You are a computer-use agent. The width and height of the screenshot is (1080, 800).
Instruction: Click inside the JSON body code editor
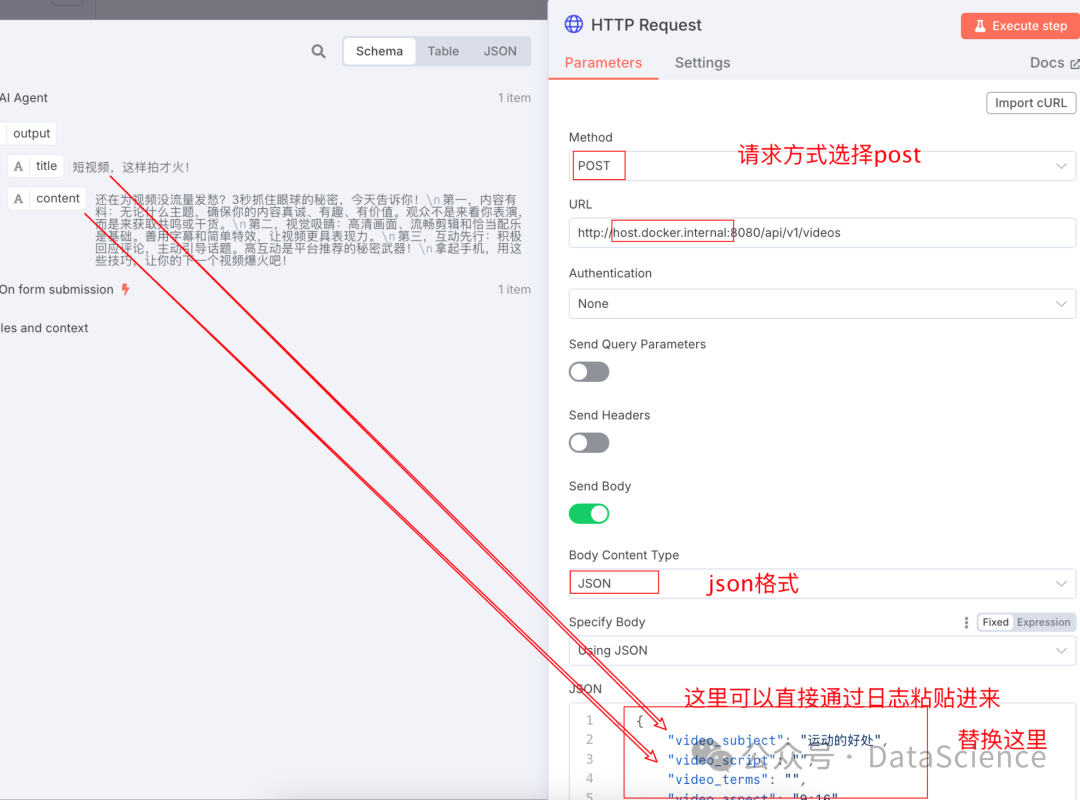coord(822,751)
